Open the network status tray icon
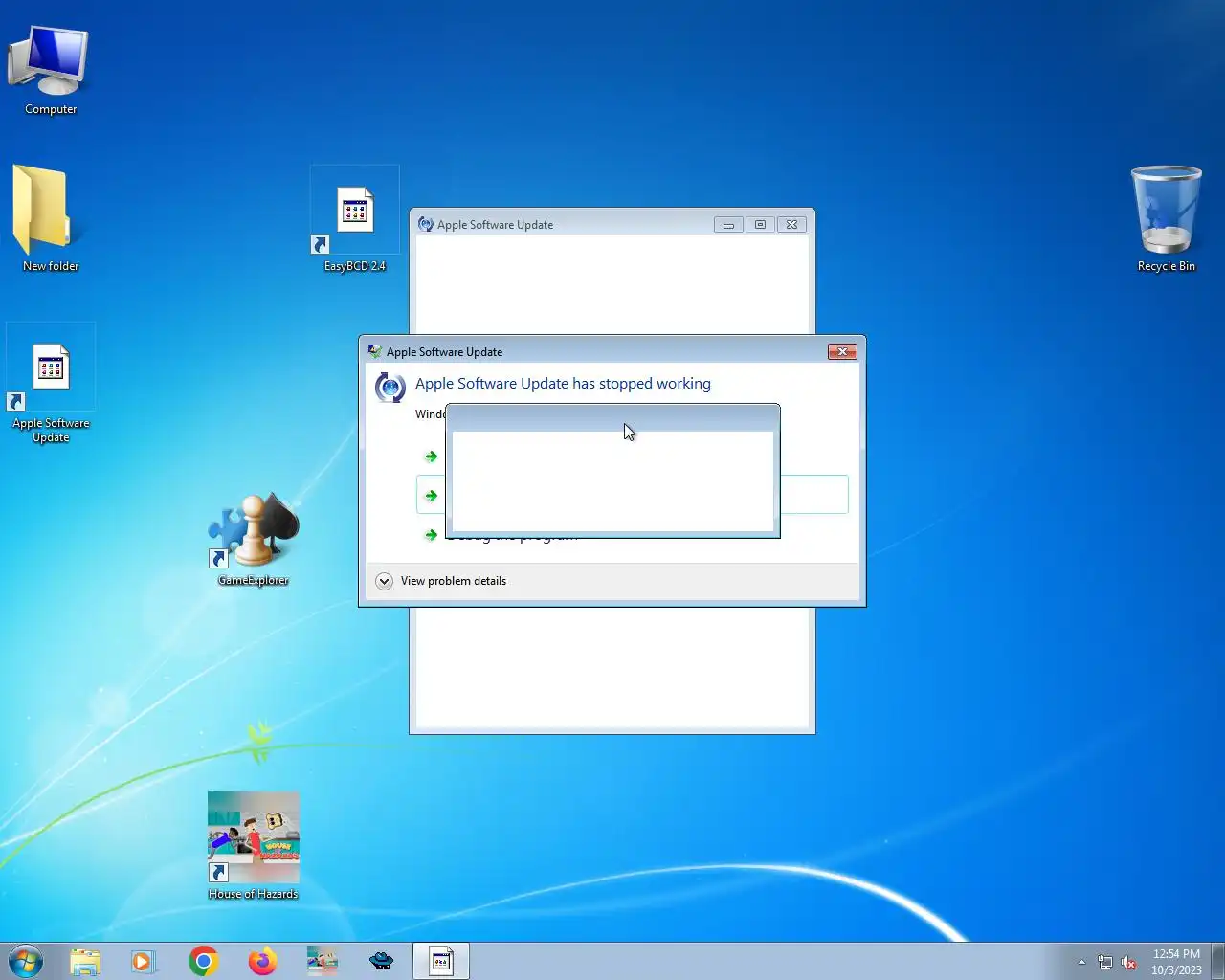This screenshot has width=1225, height=980. click(1104, 962)
